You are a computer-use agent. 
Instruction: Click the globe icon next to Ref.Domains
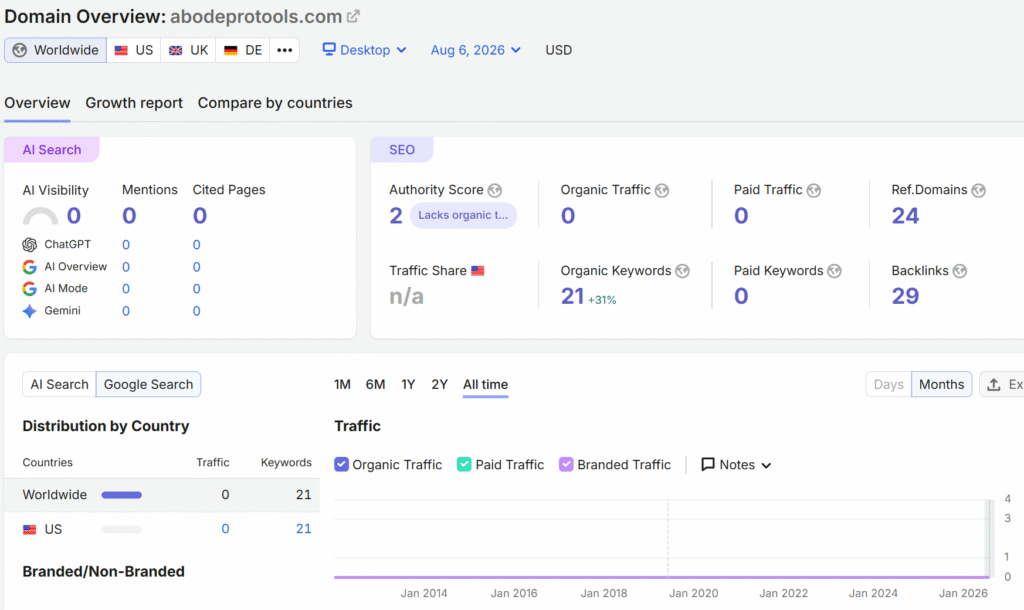tap(978, 191)
